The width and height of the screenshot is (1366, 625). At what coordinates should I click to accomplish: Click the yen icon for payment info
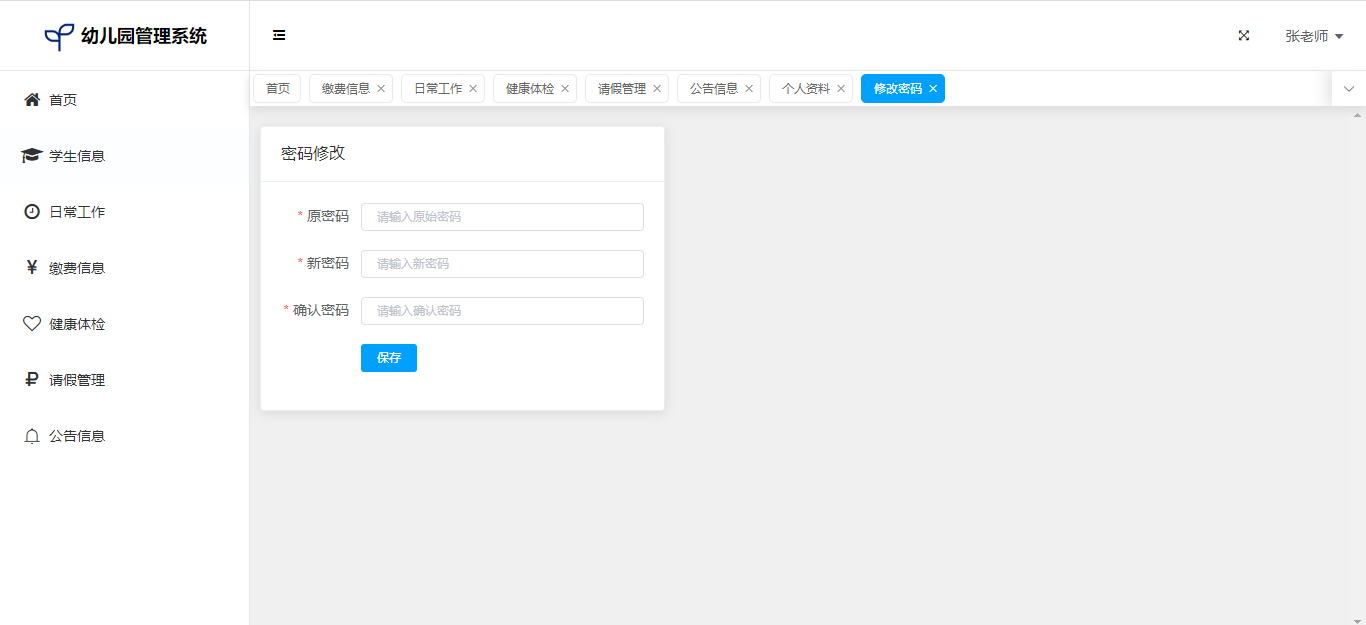pos(32,267)
